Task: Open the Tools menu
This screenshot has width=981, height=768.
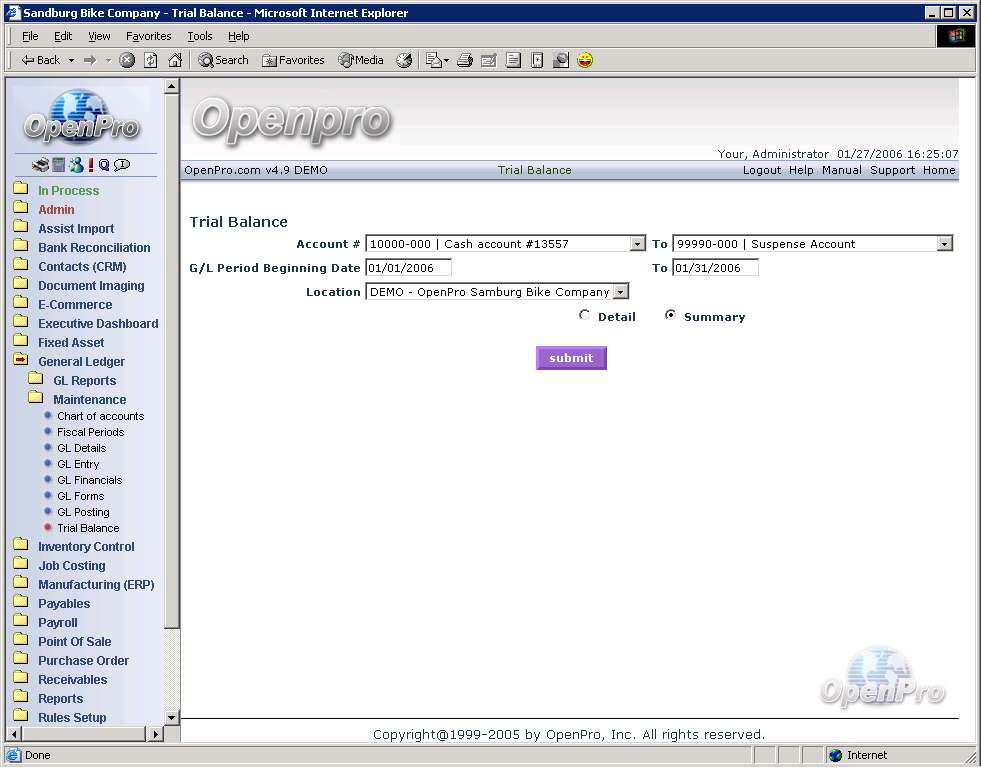Action: [x=200, y=36]
